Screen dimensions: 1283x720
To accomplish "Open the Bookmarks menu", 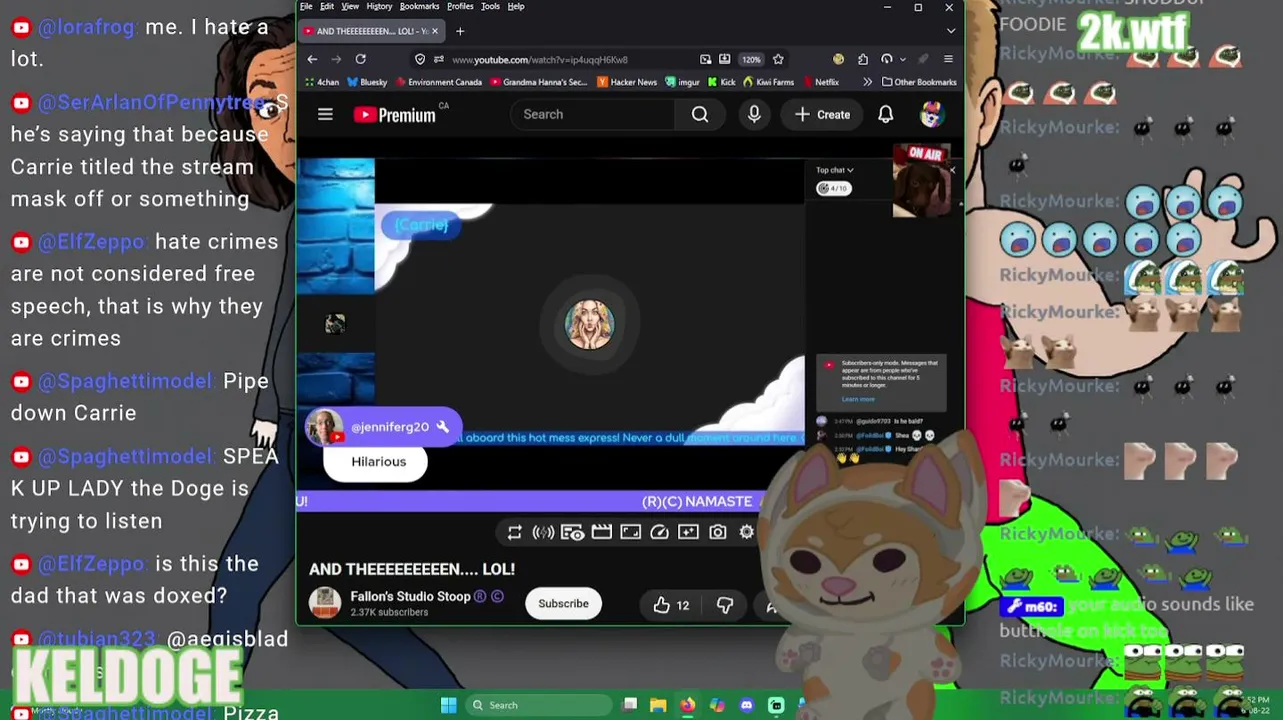I will (x=420, y=6).
